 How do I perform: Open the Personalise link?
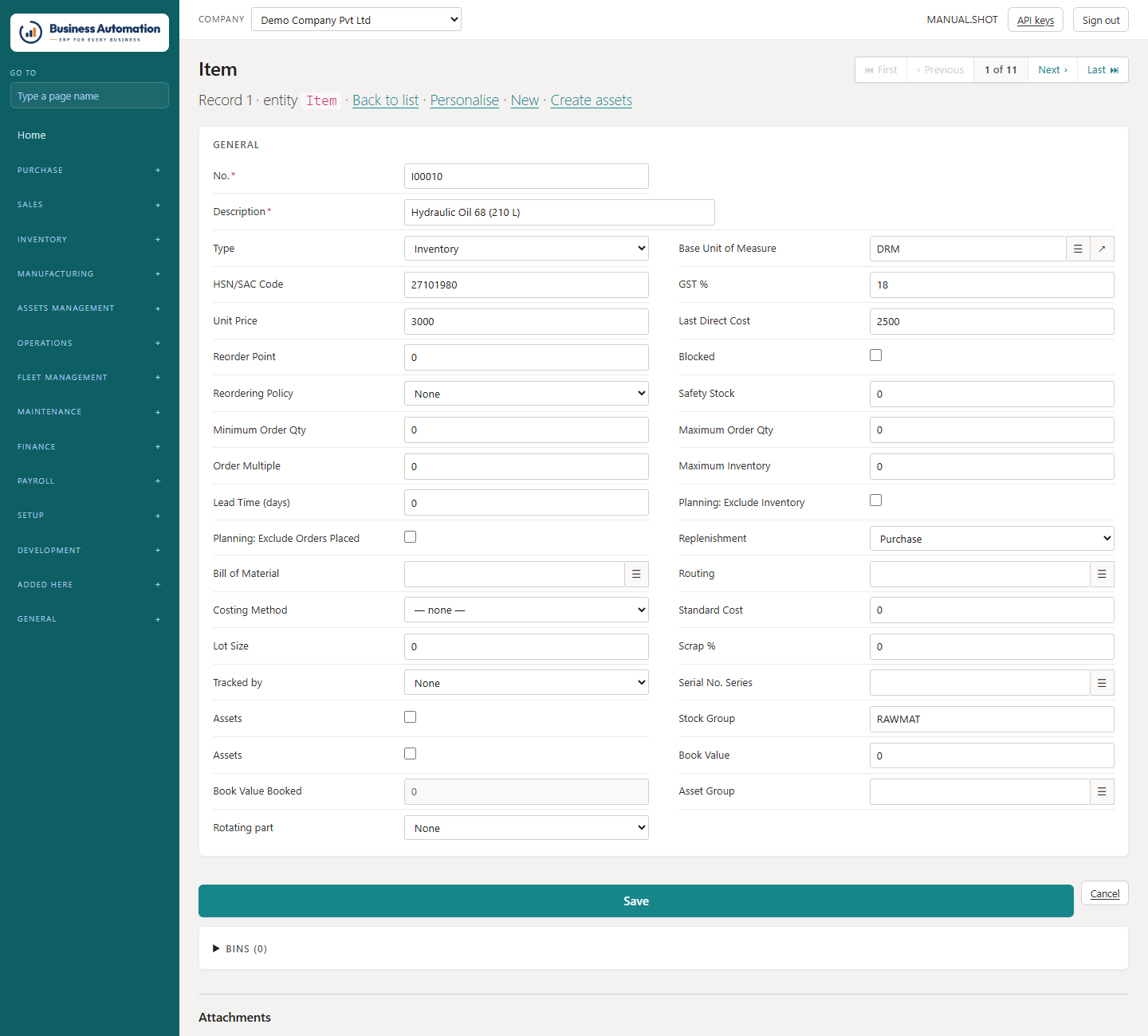(x=465, y=100)
